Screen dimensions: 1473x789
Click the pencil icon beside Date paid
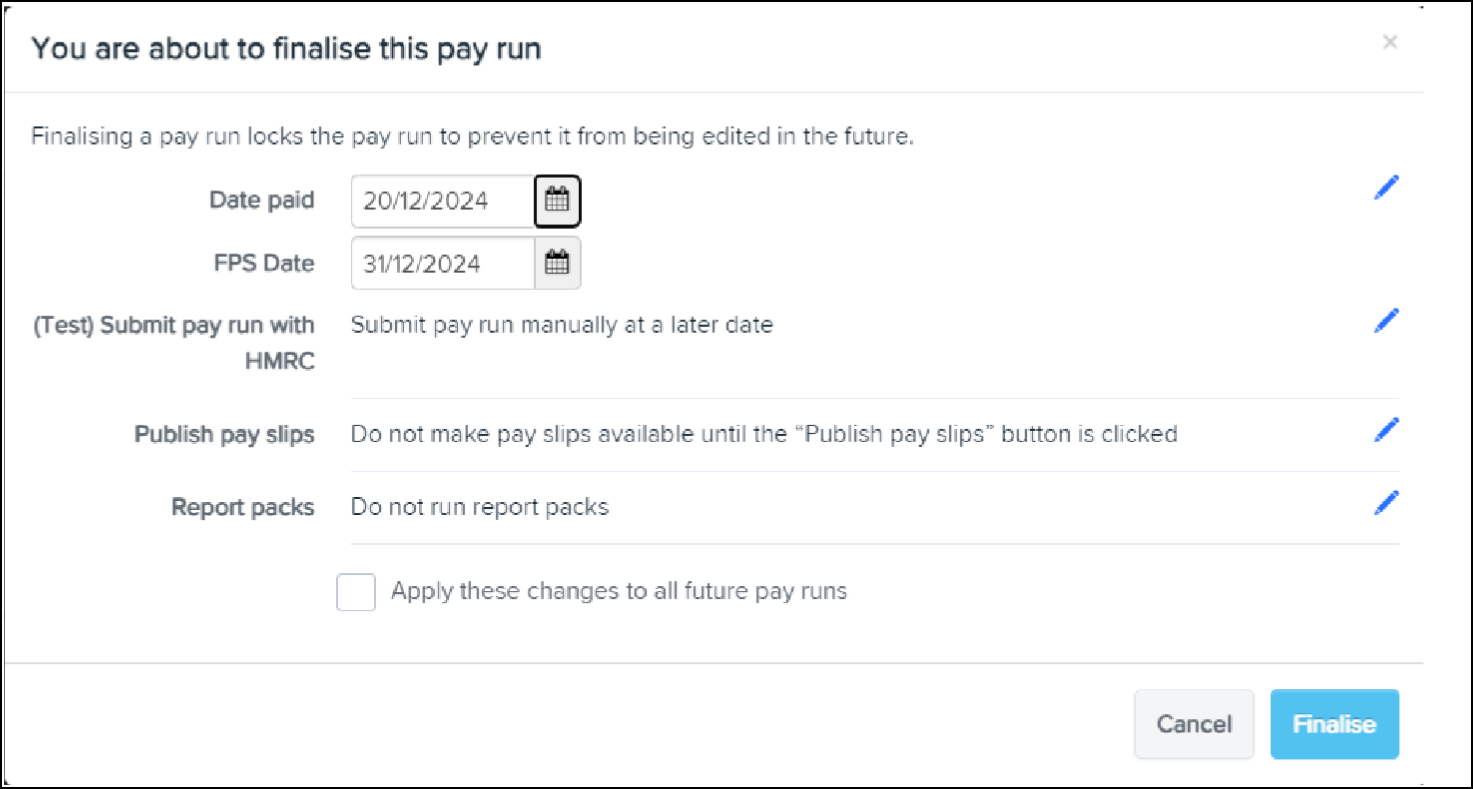tap(1386, 188)
